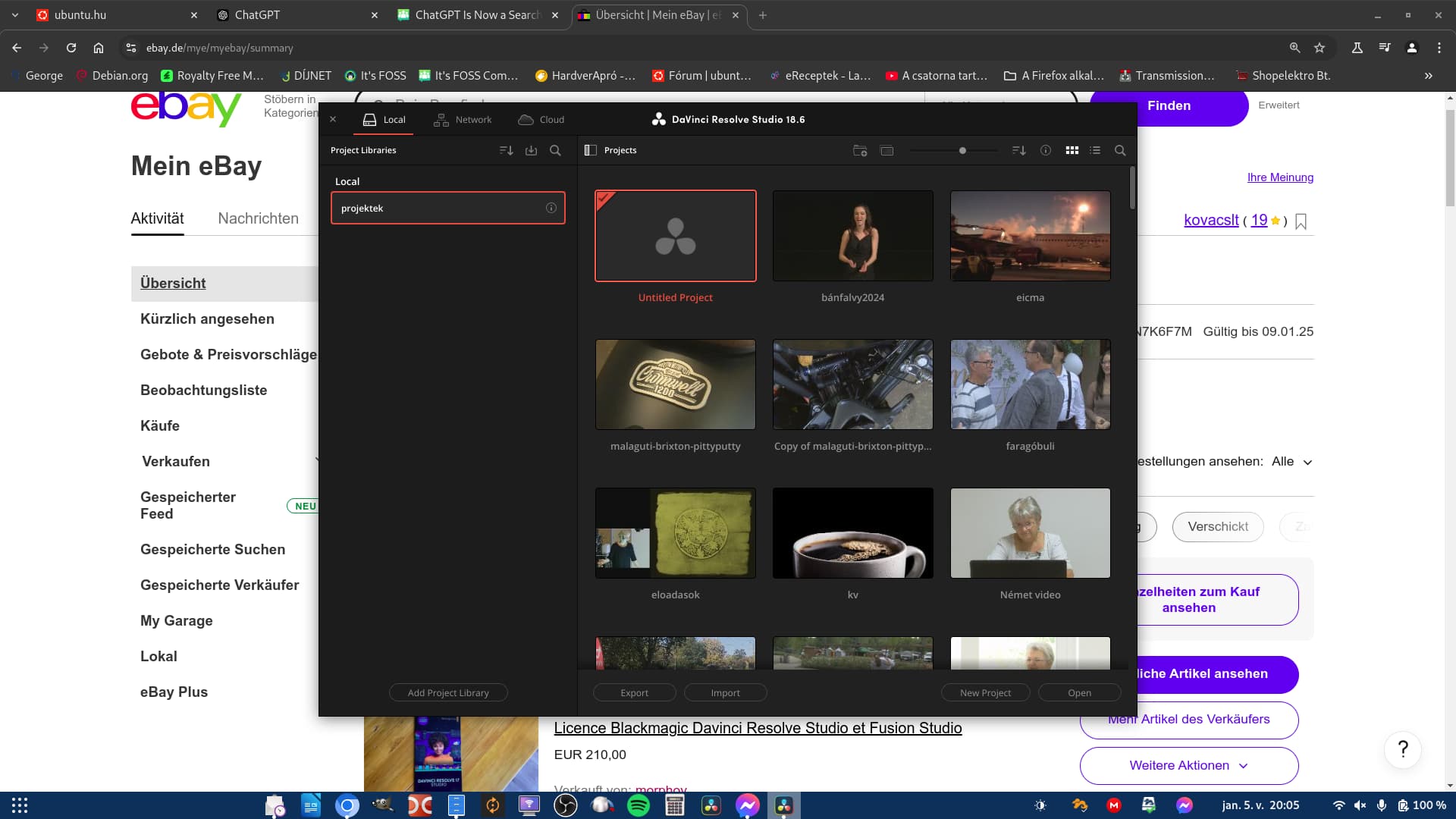Screen dimensions: 1456x819
Task: Click the Import button
Action: [726, 692]
